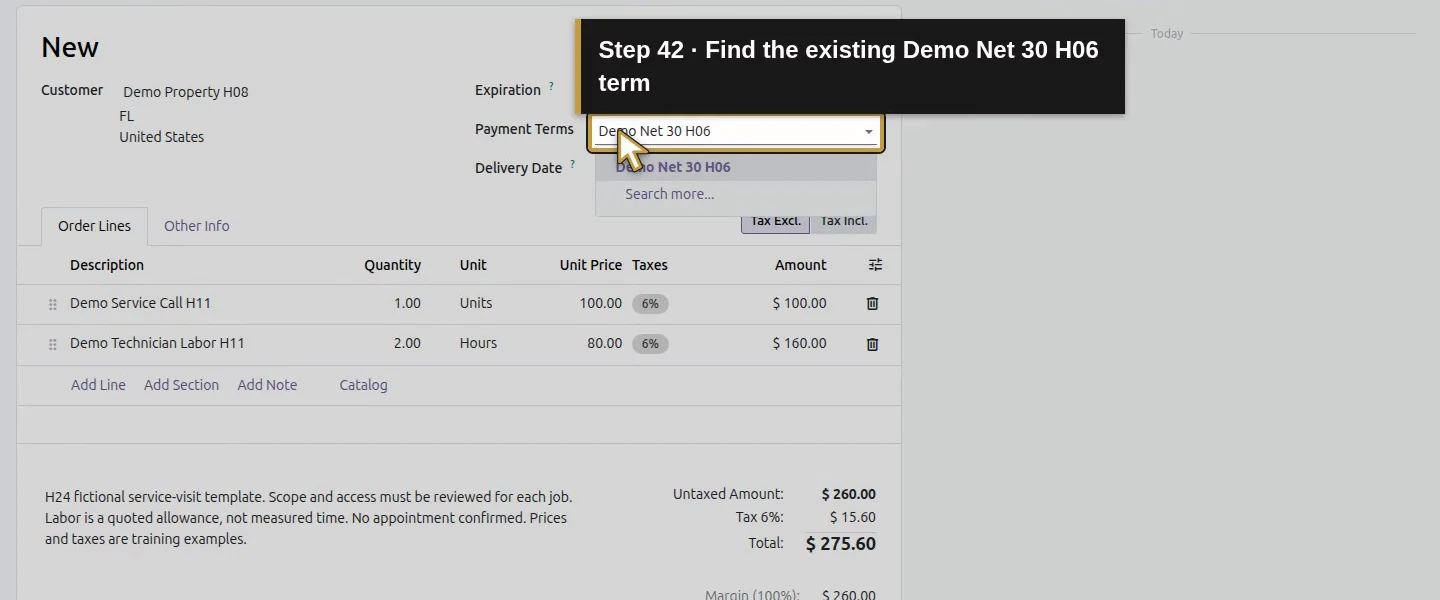Edit quantity 2.00 on Technician Labor line
The image size is (1440, 600).
point(407,343)
